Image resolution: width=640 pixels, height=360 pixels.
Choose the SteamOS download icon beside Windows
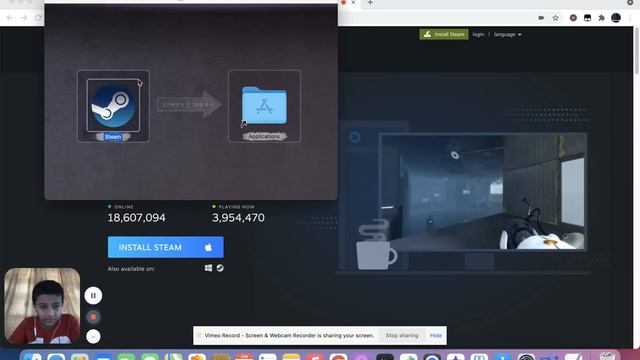coord(220,268)
